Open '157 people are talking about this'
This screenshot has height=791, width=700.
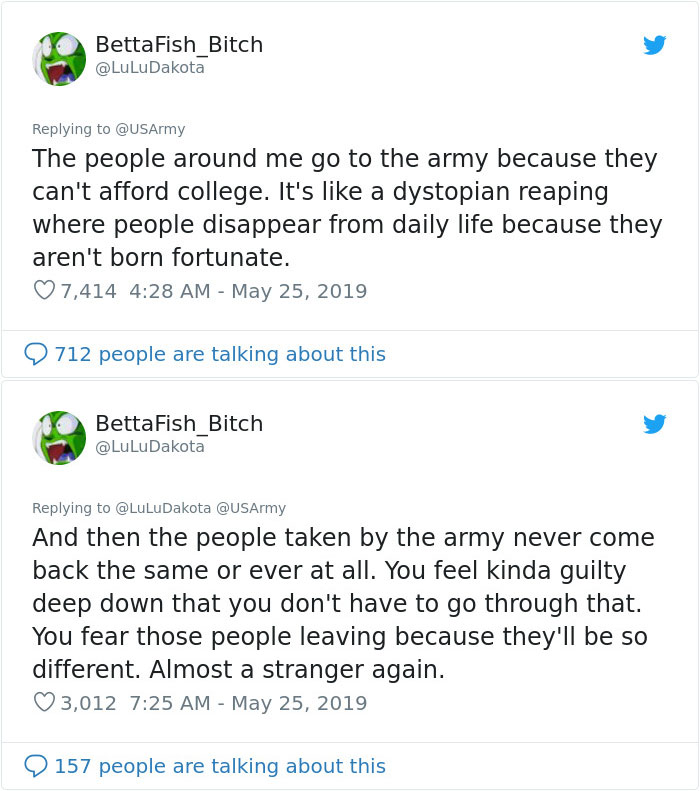[x=219, y=766]
